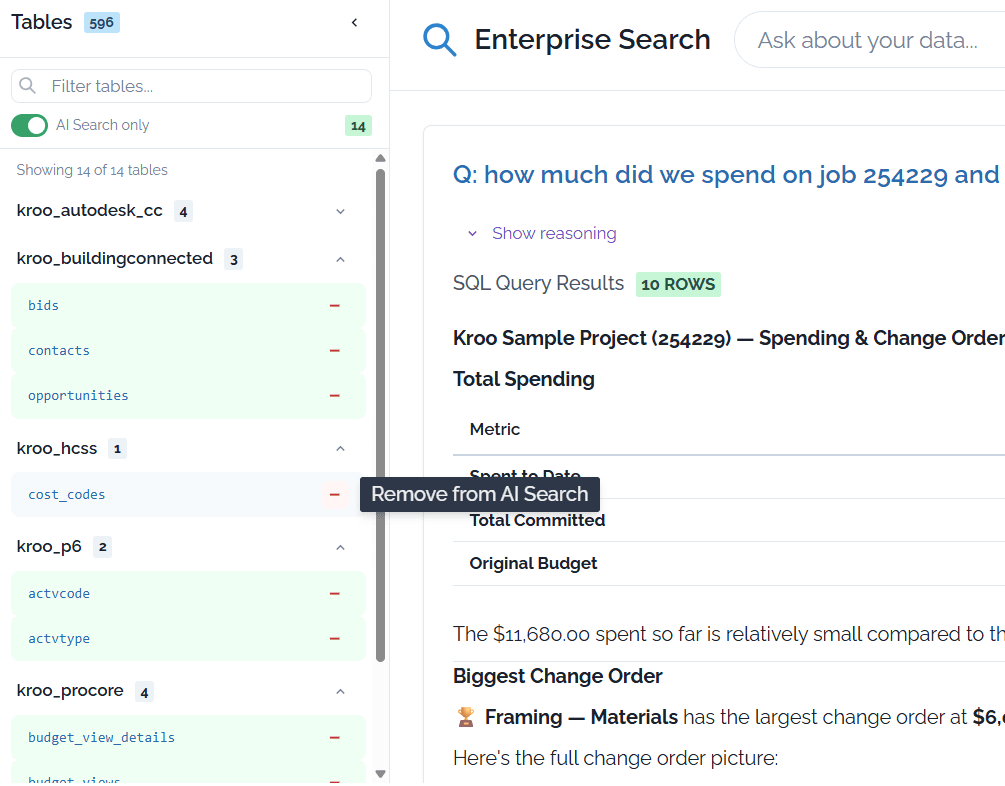This screenshot has height=786, width=1005.
Task: Toggle the AI Search only switch
Action: coord(30,125)
